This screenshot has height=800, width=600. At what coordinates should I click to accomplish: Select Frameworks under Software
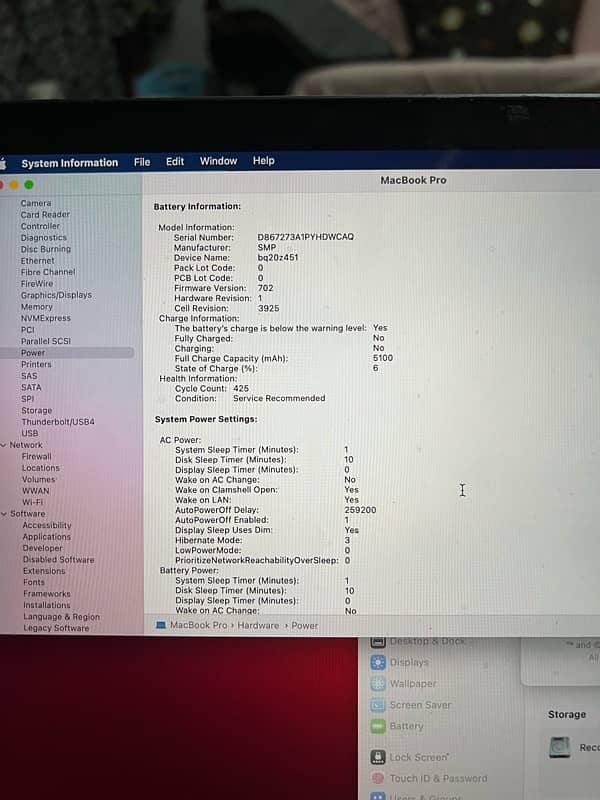(x=46, y=594)
